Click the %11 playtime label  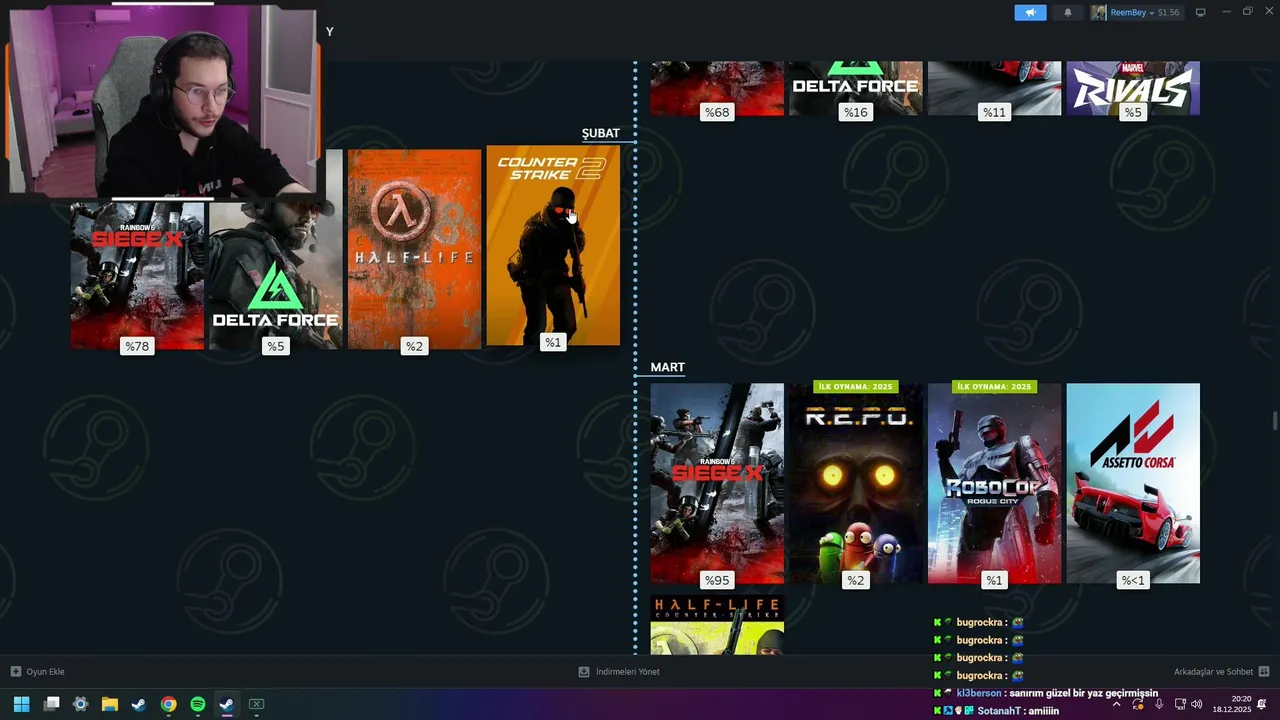(994, 112)
